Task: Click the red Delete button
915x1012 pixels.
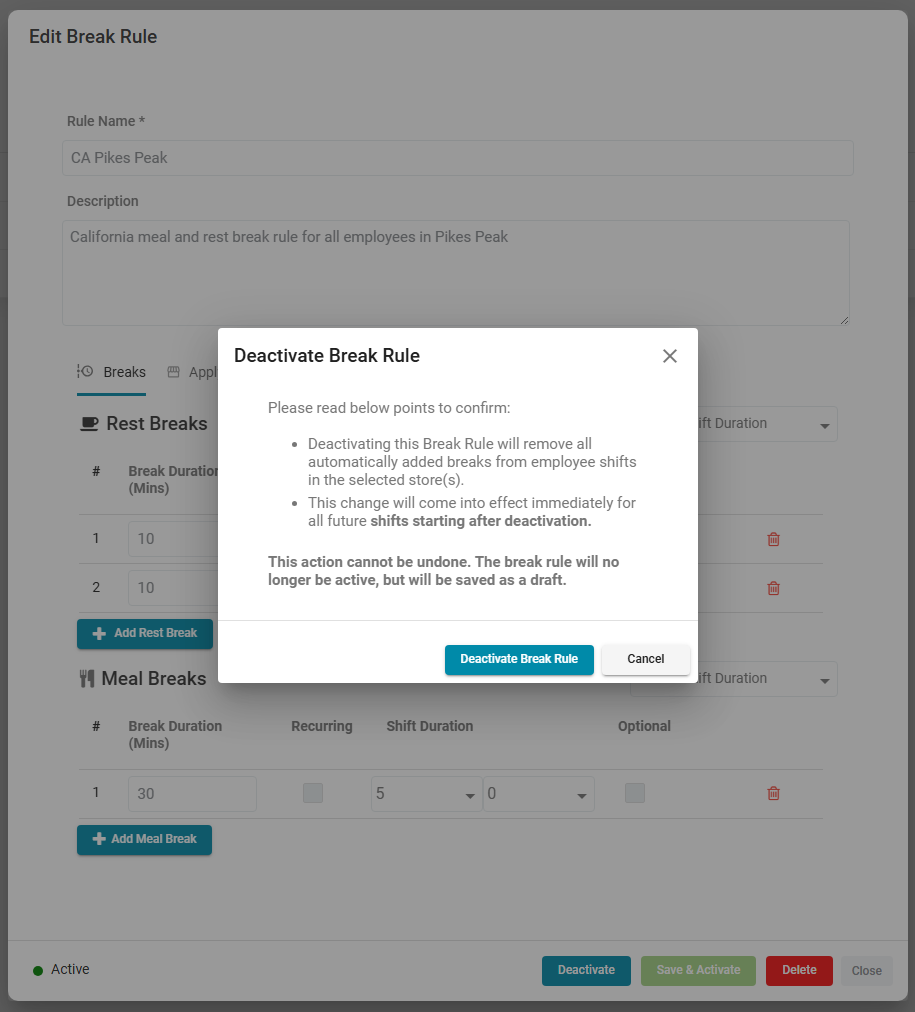Action: 799,970
